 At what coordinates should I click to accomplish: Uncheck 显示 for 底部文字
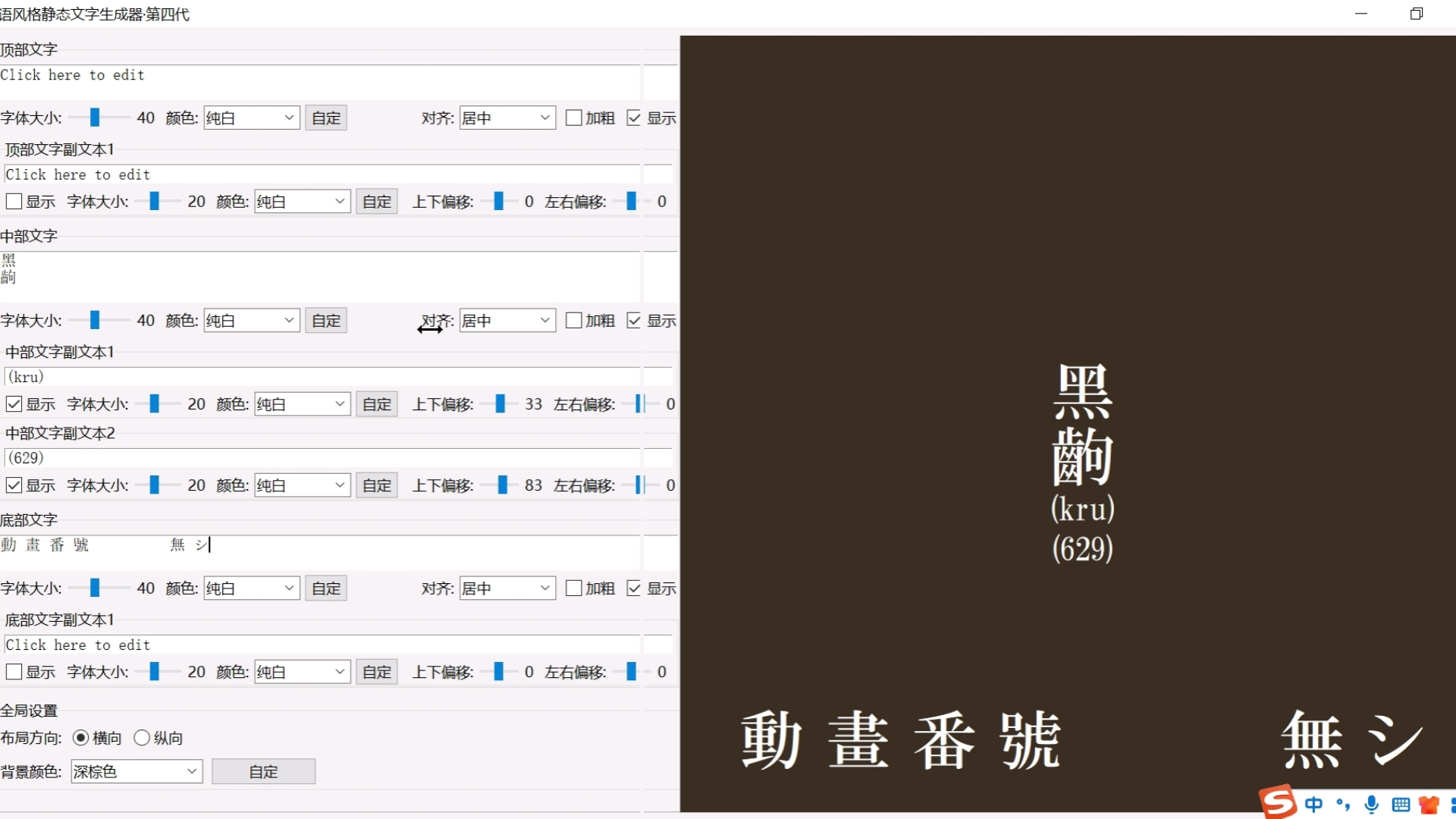[x=634, y=588]
